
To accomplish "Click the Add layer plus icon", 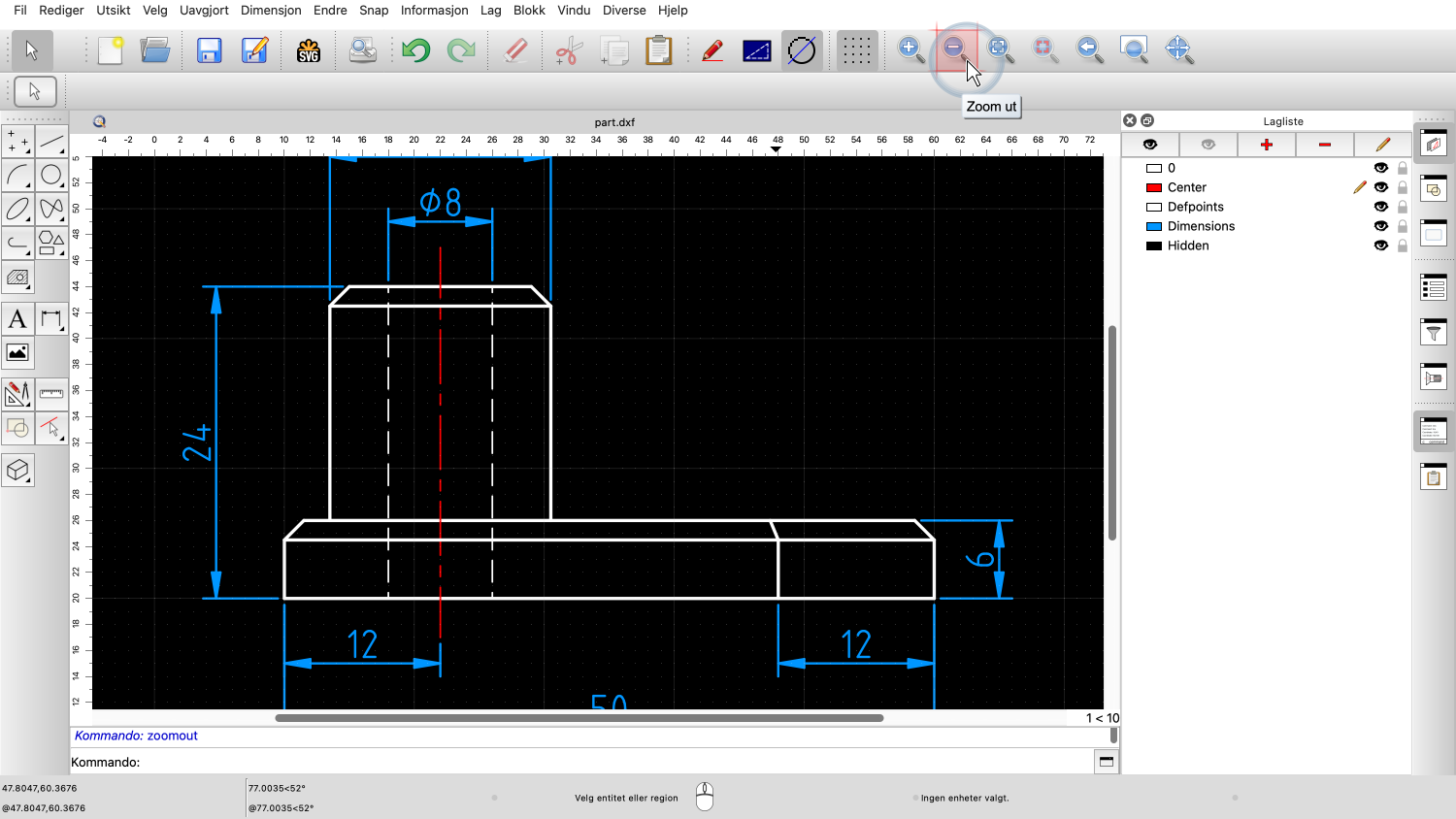I will point(1266,145).
